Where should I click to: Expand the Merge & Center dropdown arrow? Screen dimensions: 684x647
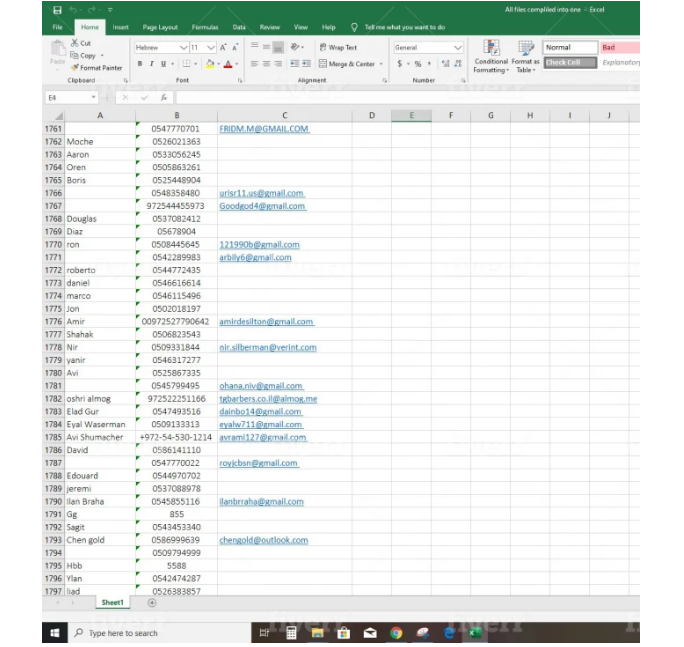[380, 64]
